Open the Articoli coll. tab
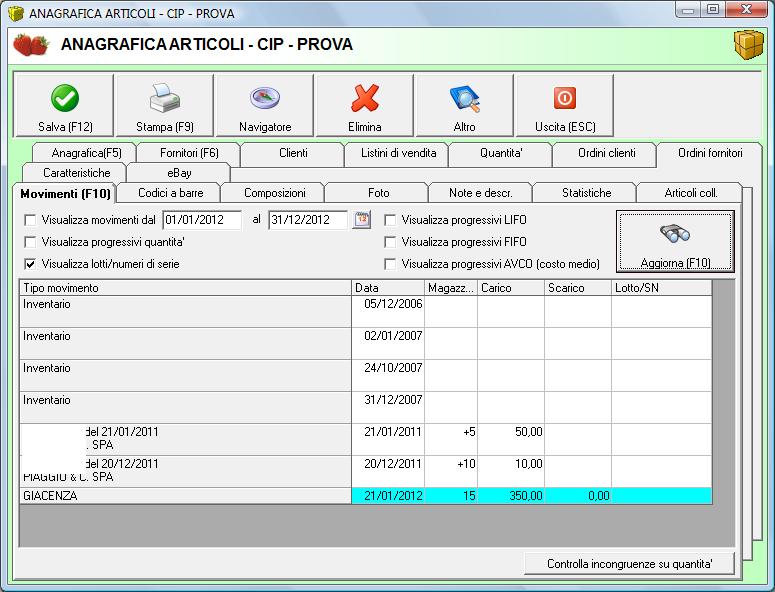This screenshot has height=592, width=775. 690,193
